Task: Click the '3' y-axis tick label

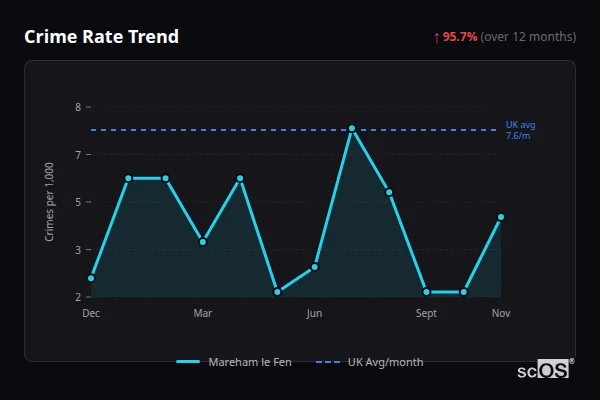Action: tap(78, 250)
